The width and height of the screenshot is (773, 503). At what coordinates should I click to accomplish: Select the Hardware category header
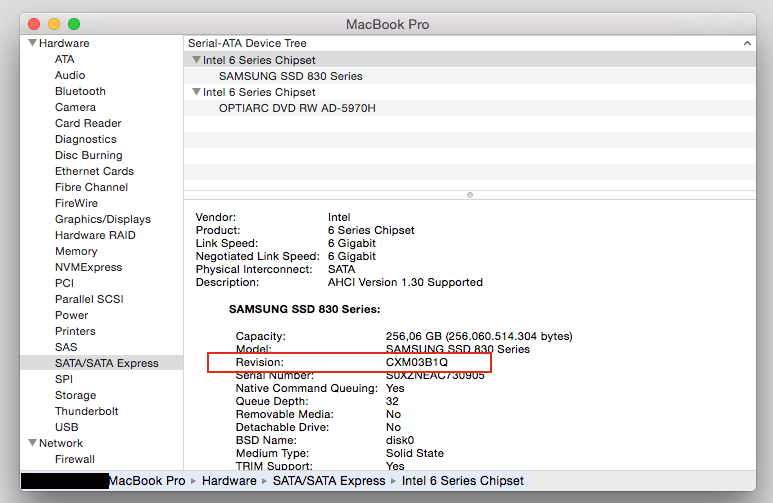pos(64,43)
